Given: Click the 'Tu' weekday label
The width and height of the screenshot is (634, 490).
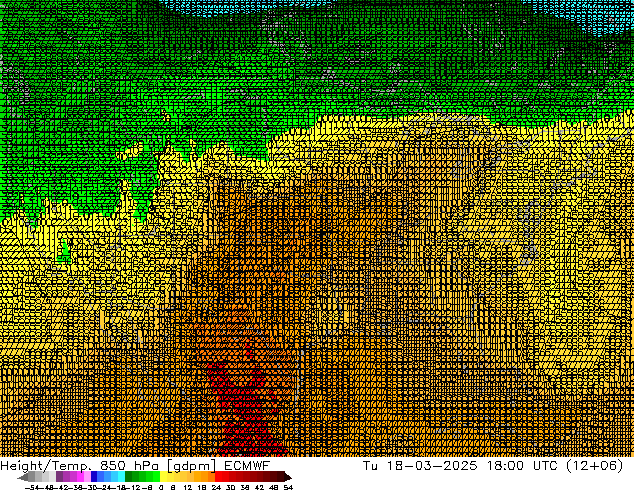Looking at the screenshot, I should click(x=370, y=465).
